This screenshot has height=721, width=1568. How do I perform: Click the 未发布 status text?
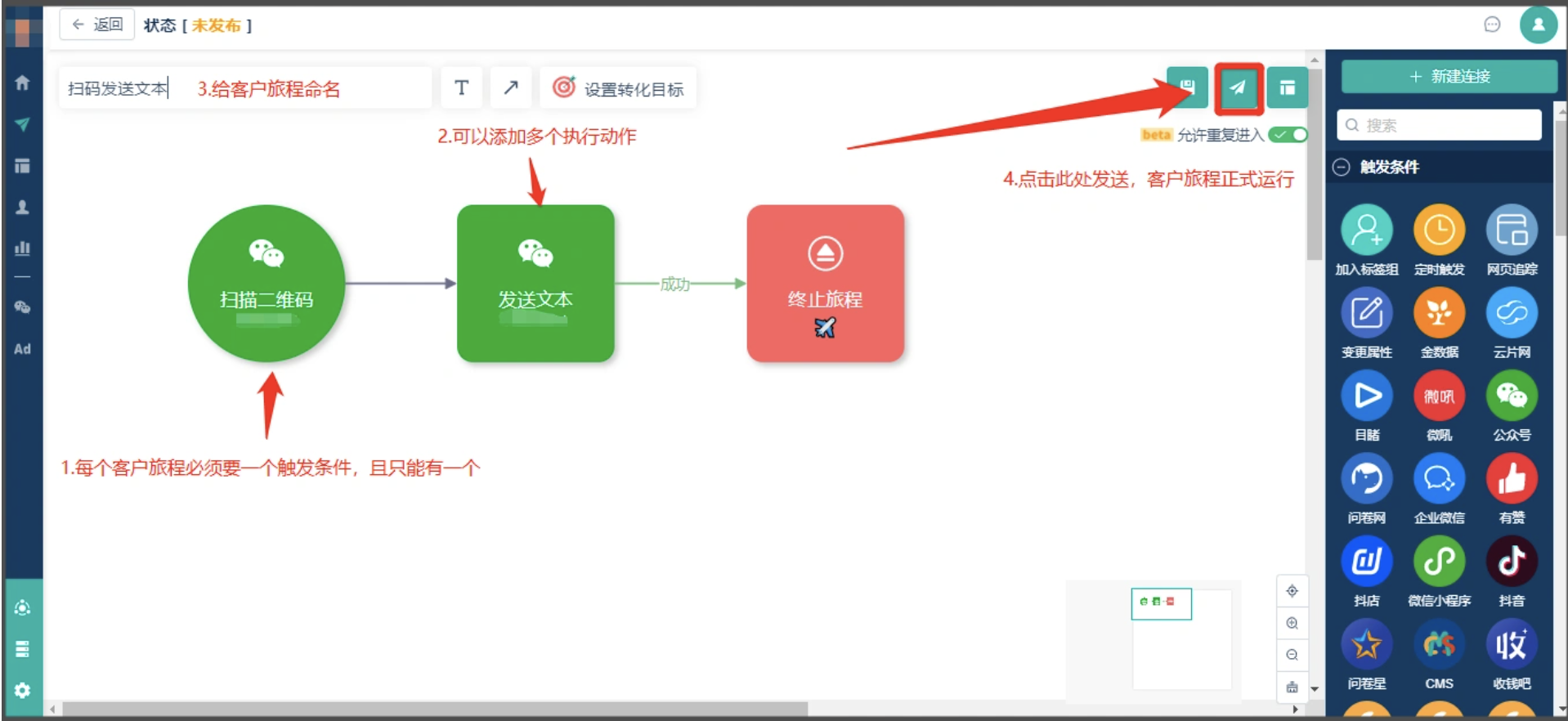point(216,25)
